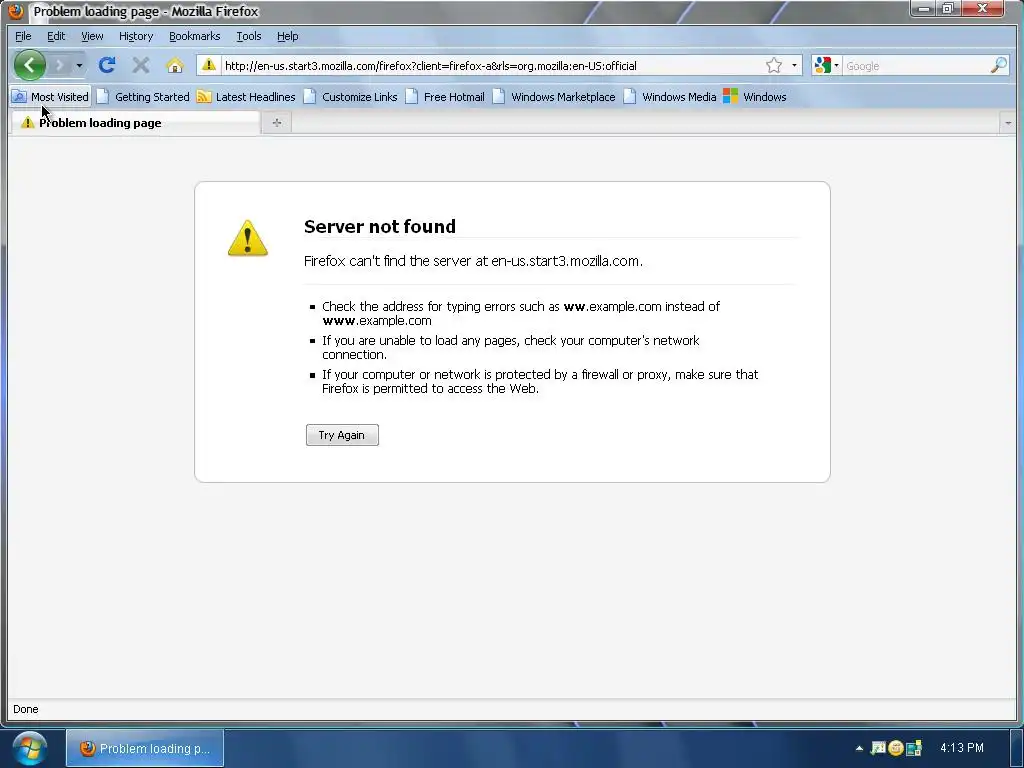Open the Tools menu
This screenshot has width=1024, height=768.
(x=249, y=36)
